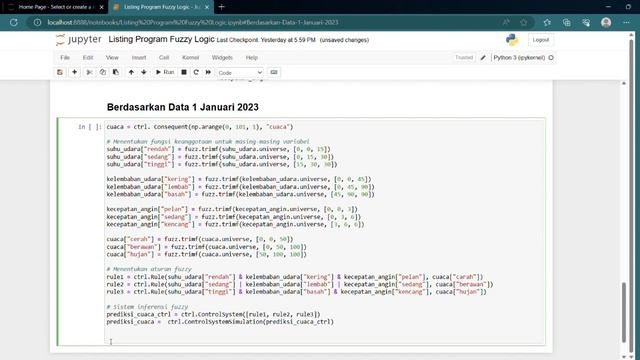Cut selected cells with the scissors icon
The image size is (640, 360).
(89, 72)
